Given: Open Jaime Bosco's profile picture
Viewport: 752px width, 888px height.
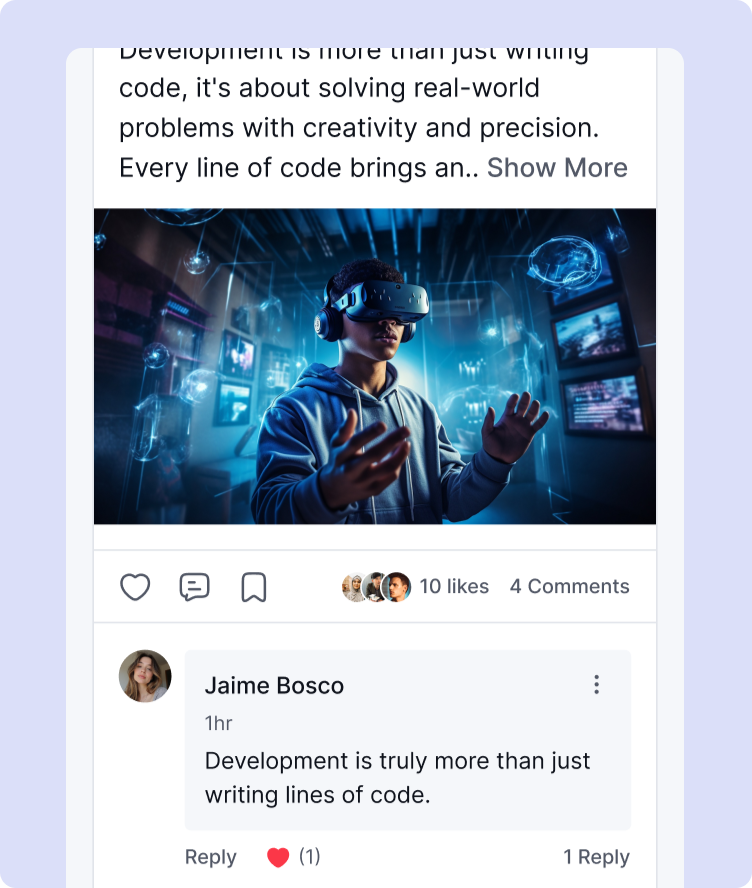Looking at the screenshot, I should (x=145, y=676).
